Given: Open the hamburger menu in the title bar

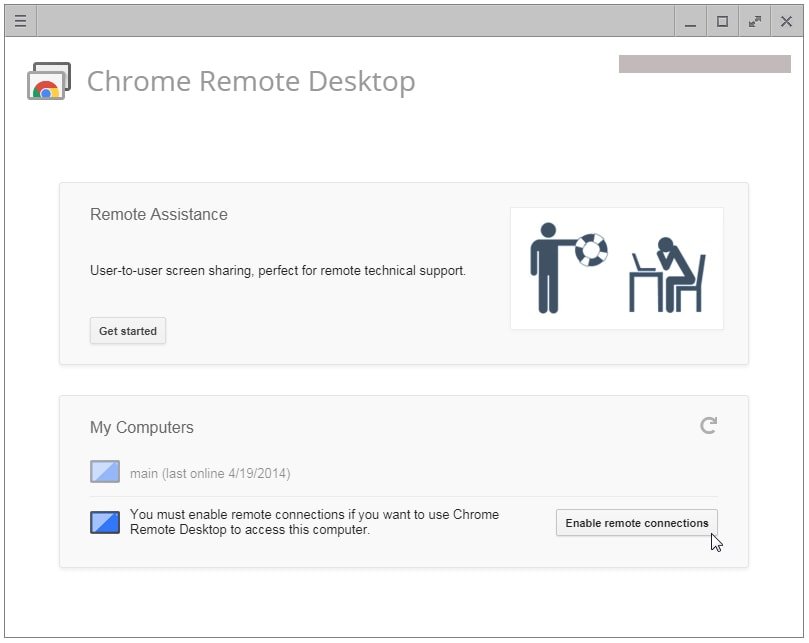Looking at the screenshot, I should pyautogui.click(x=21, y=21).
